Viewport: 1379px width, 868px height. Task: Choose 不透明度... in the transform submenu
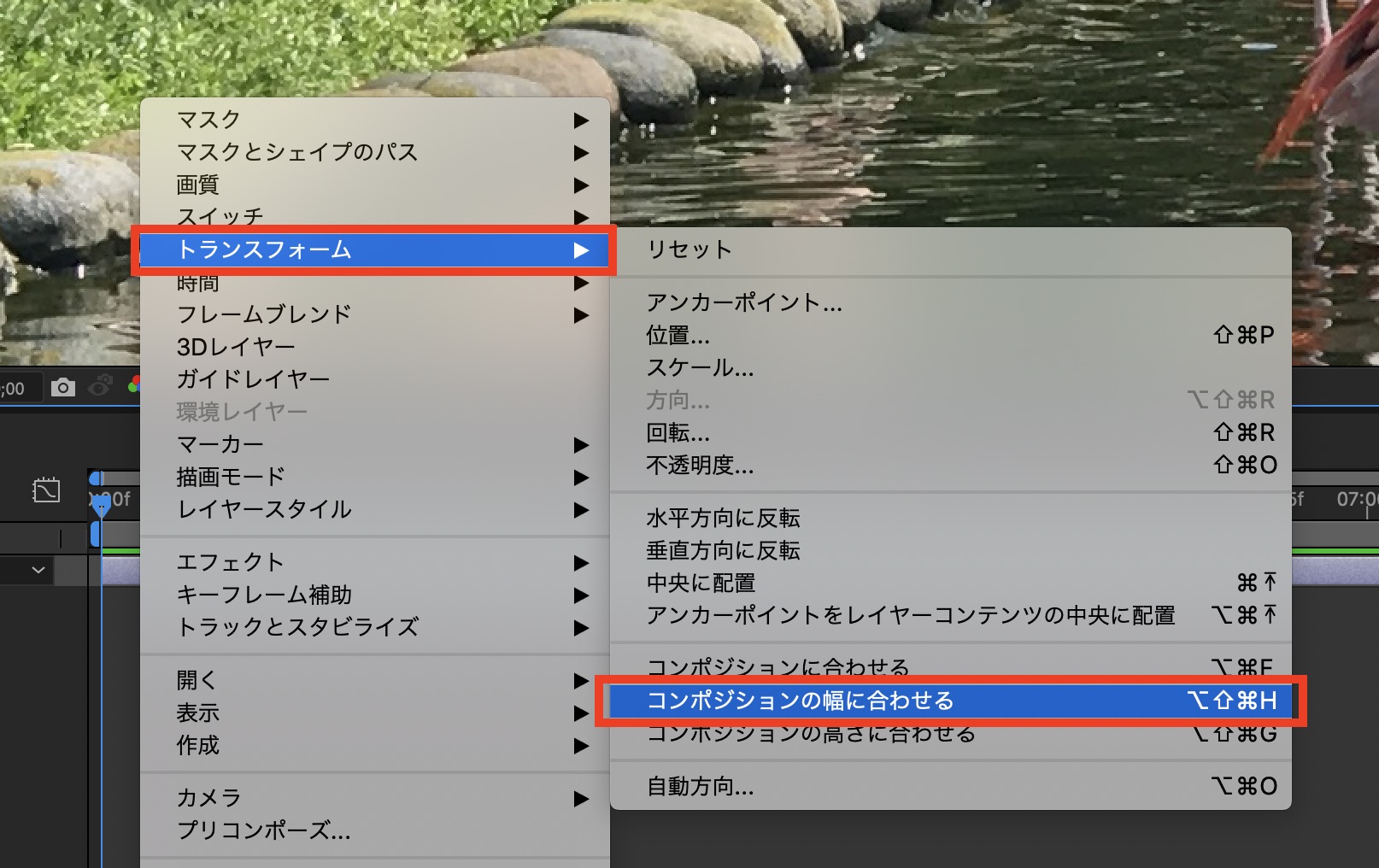951,465
